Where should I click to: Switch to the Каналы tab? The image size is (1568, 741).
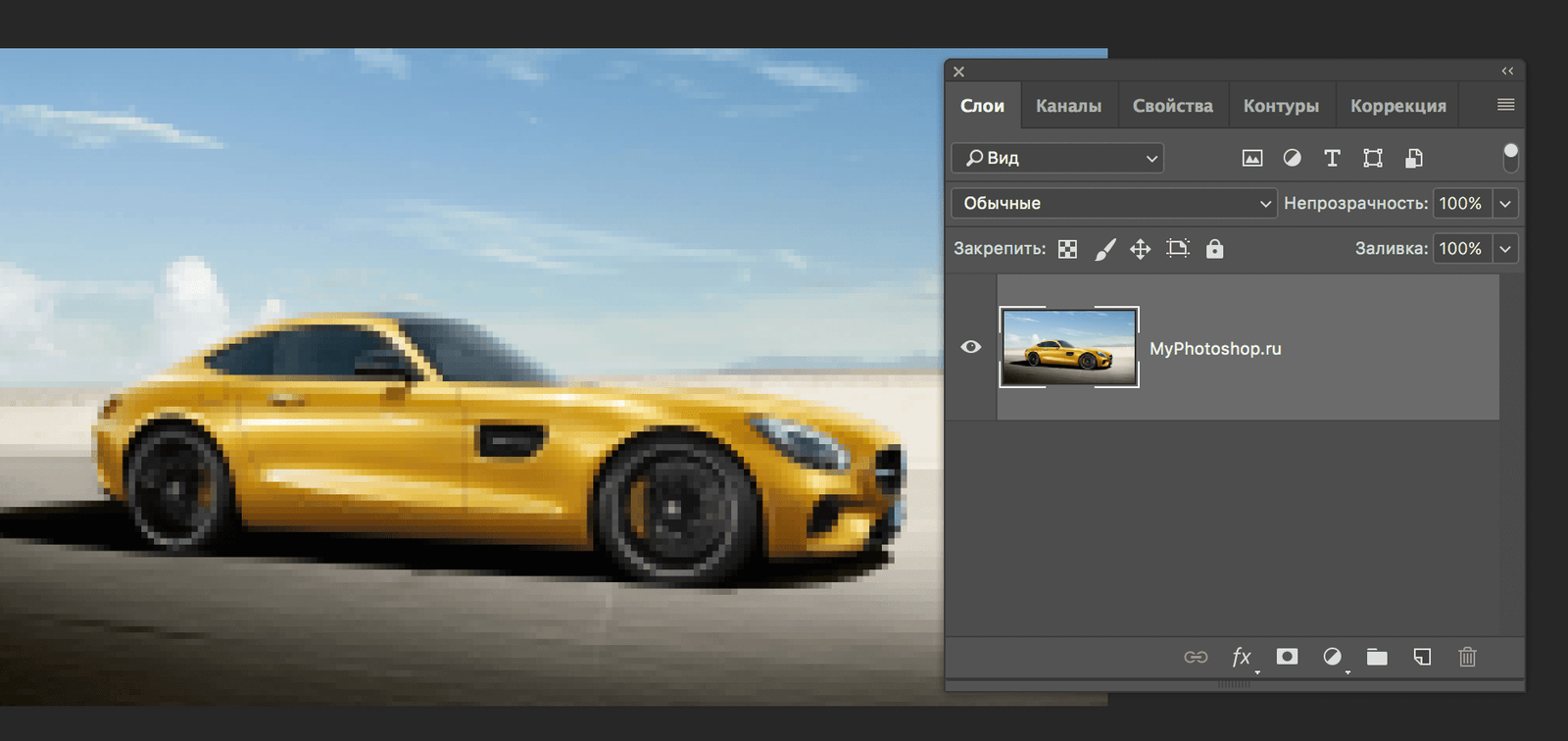1068,106
